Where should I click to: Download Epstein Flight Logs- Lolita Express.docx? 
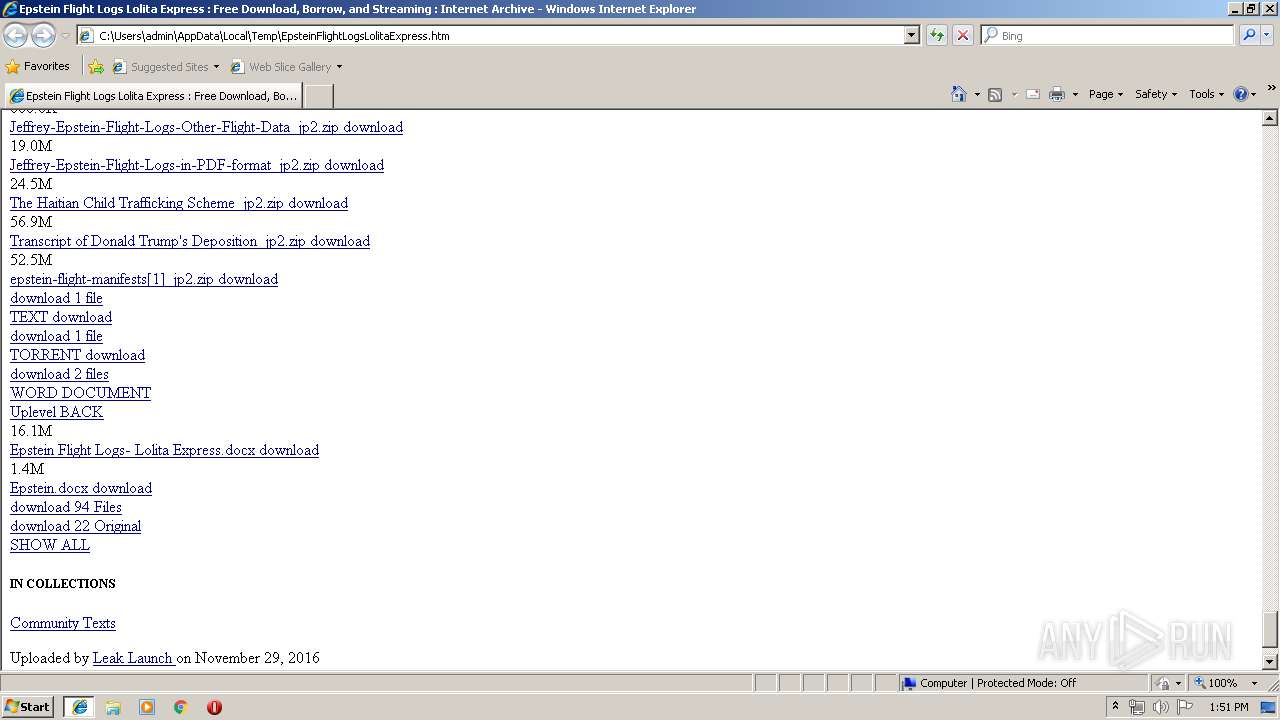164,450
